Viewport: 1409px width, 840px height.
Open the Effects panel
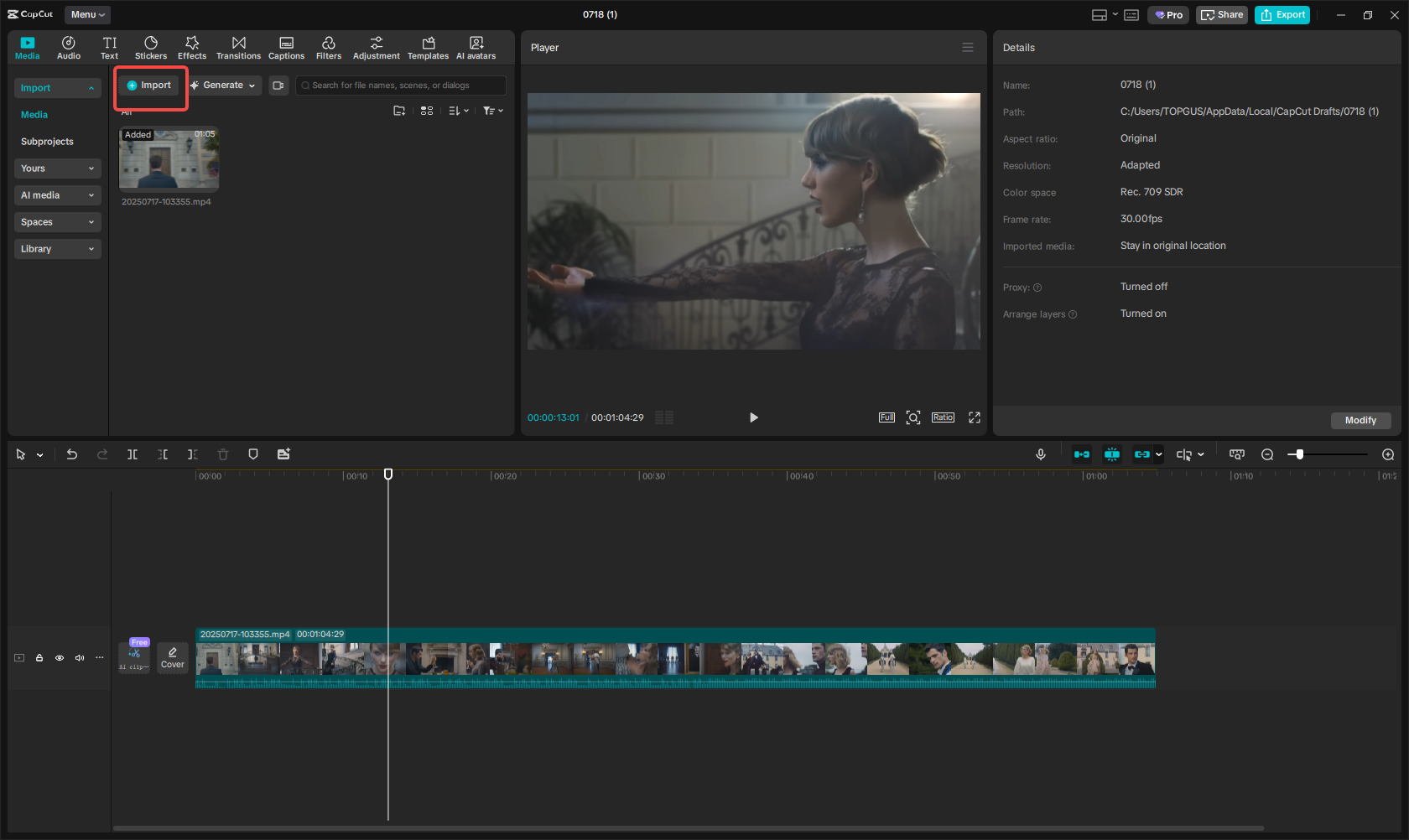coord(192,47)
